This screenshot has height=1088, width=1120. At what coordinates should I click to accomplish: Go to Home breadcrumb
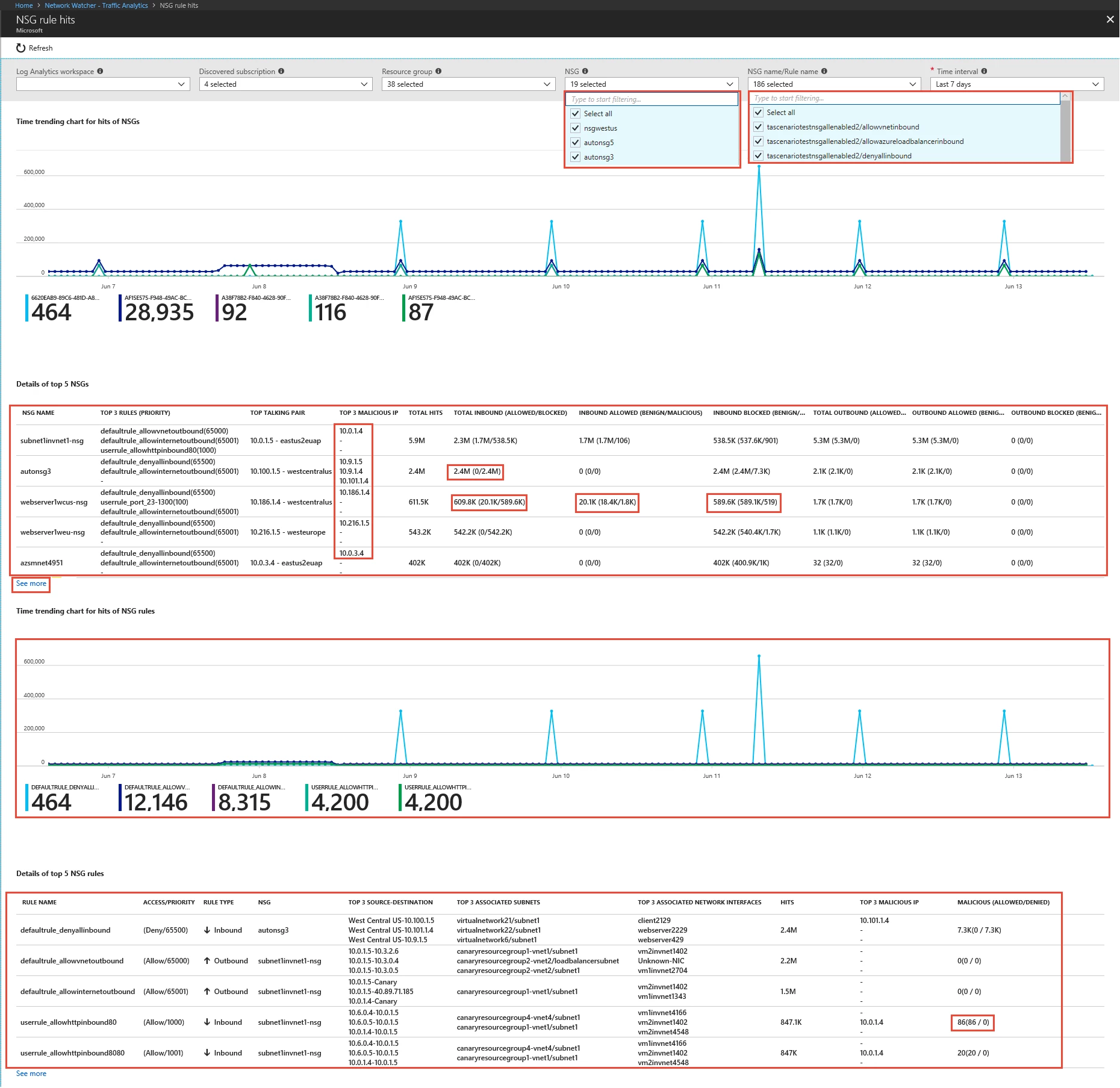(24, 5)
